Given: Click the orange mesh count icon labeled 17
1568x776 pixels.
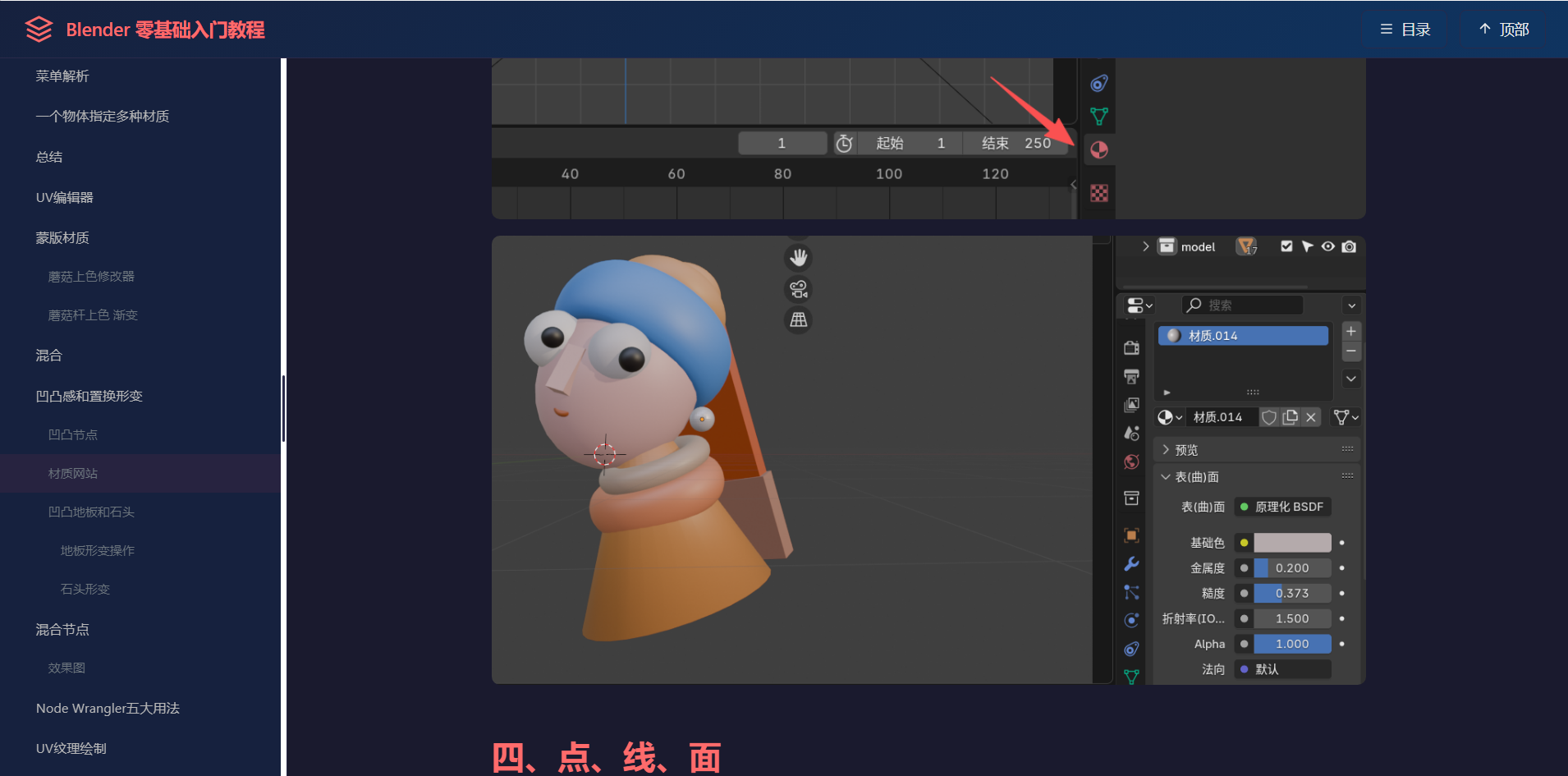Looking at the screenshot, I should (x=1246, y=246).
